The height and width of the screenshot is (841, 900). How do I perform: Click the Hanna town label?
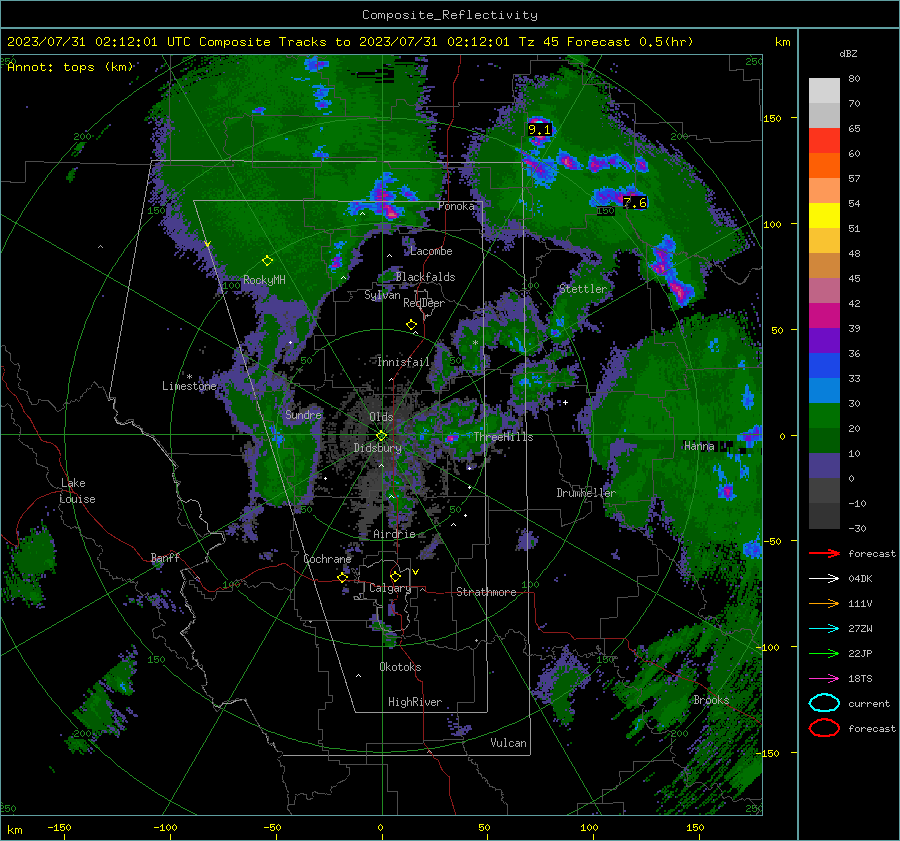(x=699, y=446)
